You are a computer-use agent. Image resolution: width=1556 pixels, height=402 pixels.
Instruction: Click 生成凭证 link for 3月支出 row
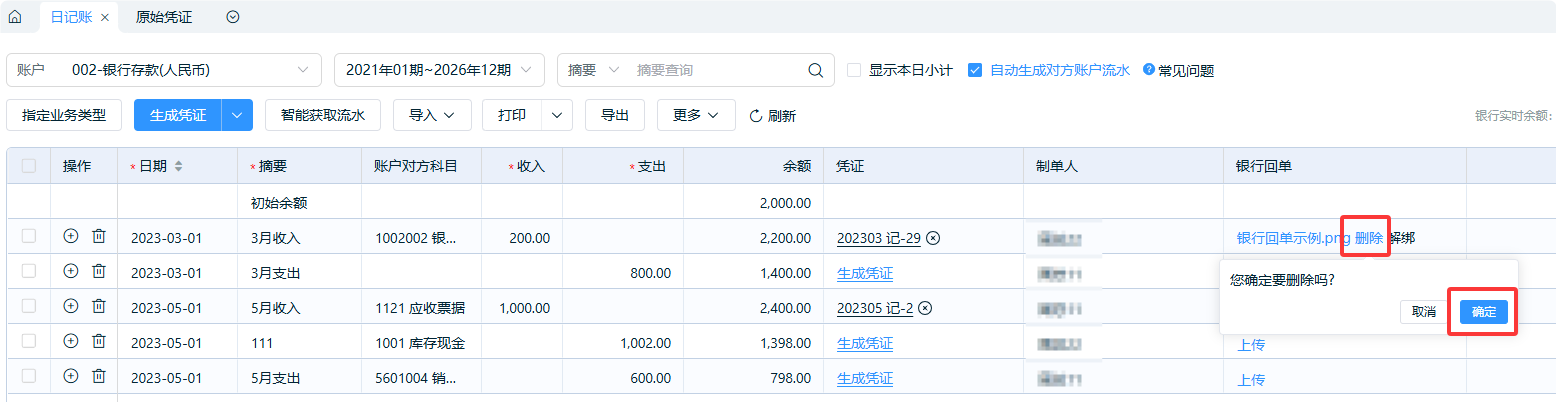[864, 273]
